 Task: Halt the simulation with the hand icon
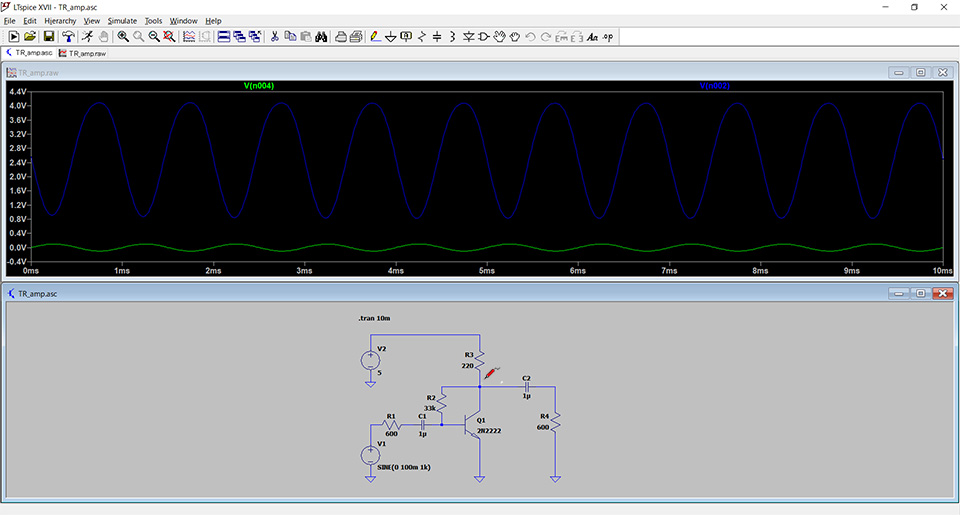tap(103, 37)
